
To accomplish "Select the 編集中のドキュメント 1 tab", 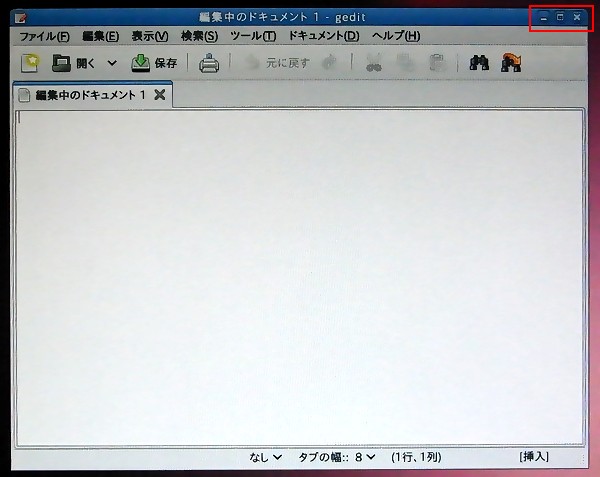I will pos(91,95).
